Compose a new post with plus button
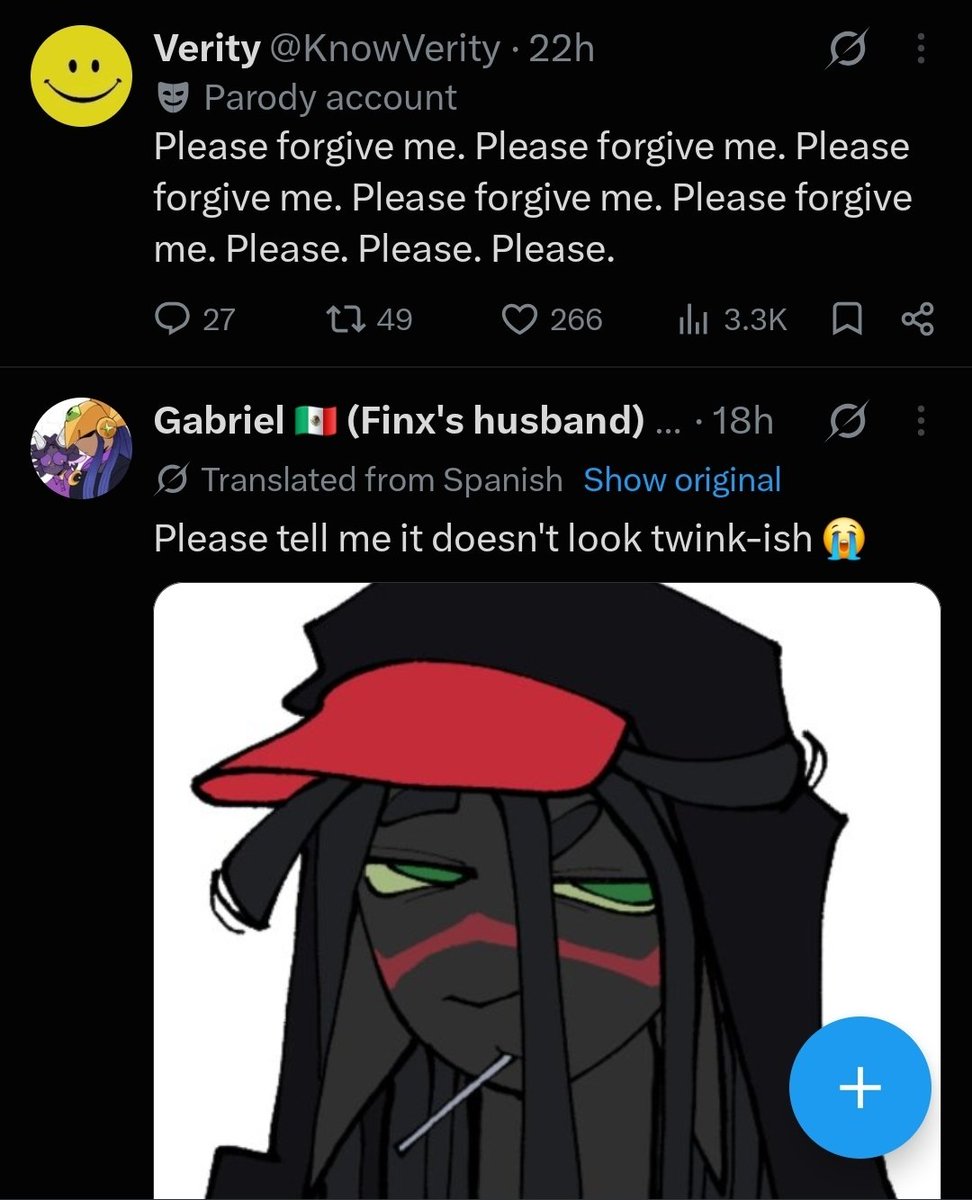The height and width of the screenshot is (1200, 972). (860, 1088)
